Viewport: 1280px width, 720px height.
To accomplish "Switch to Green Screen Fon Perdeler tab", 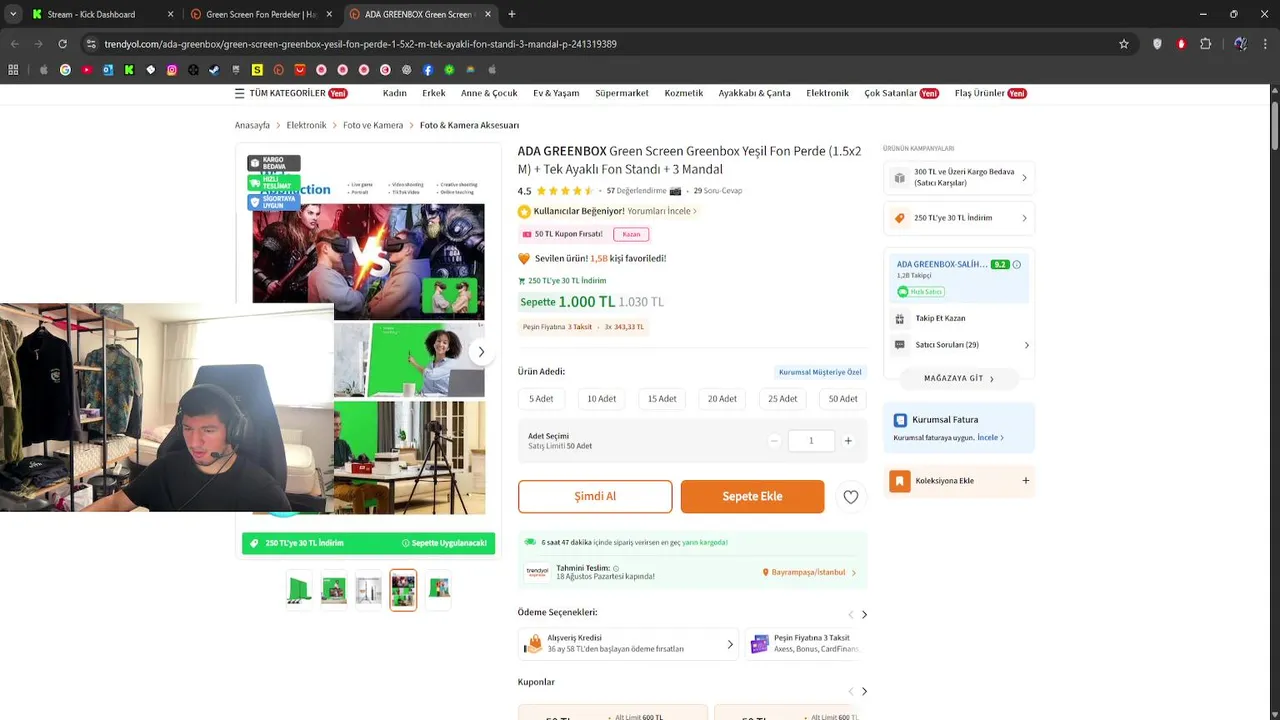I will point(260,14).
